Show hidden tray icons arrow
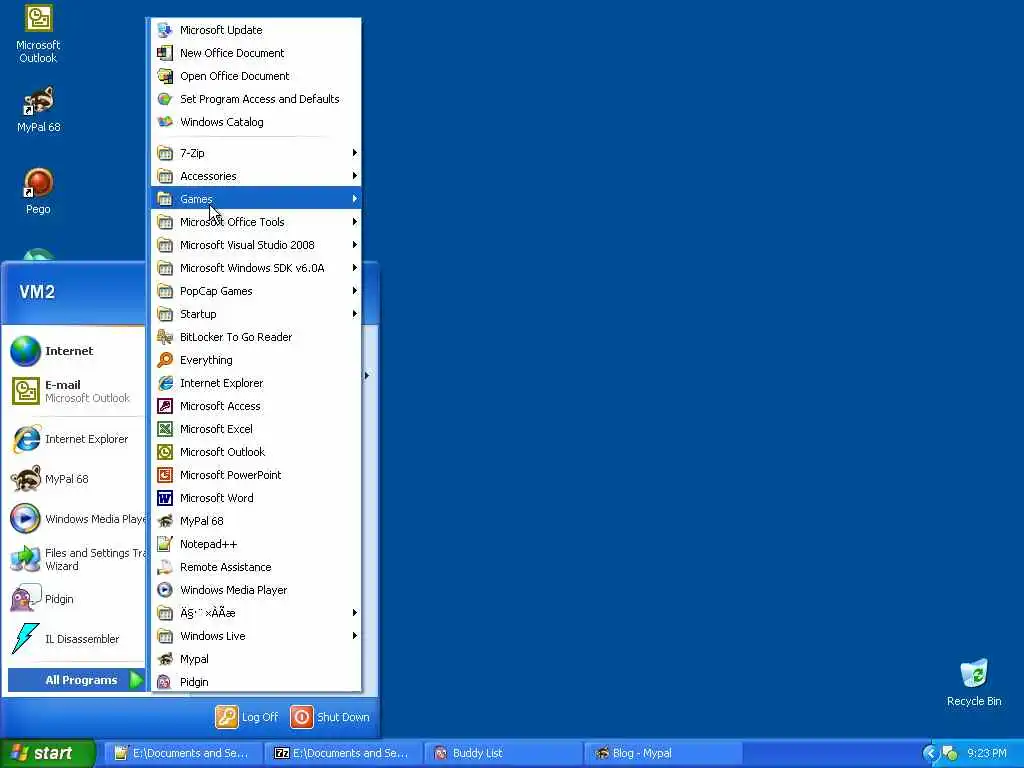 tap(930, 754)
